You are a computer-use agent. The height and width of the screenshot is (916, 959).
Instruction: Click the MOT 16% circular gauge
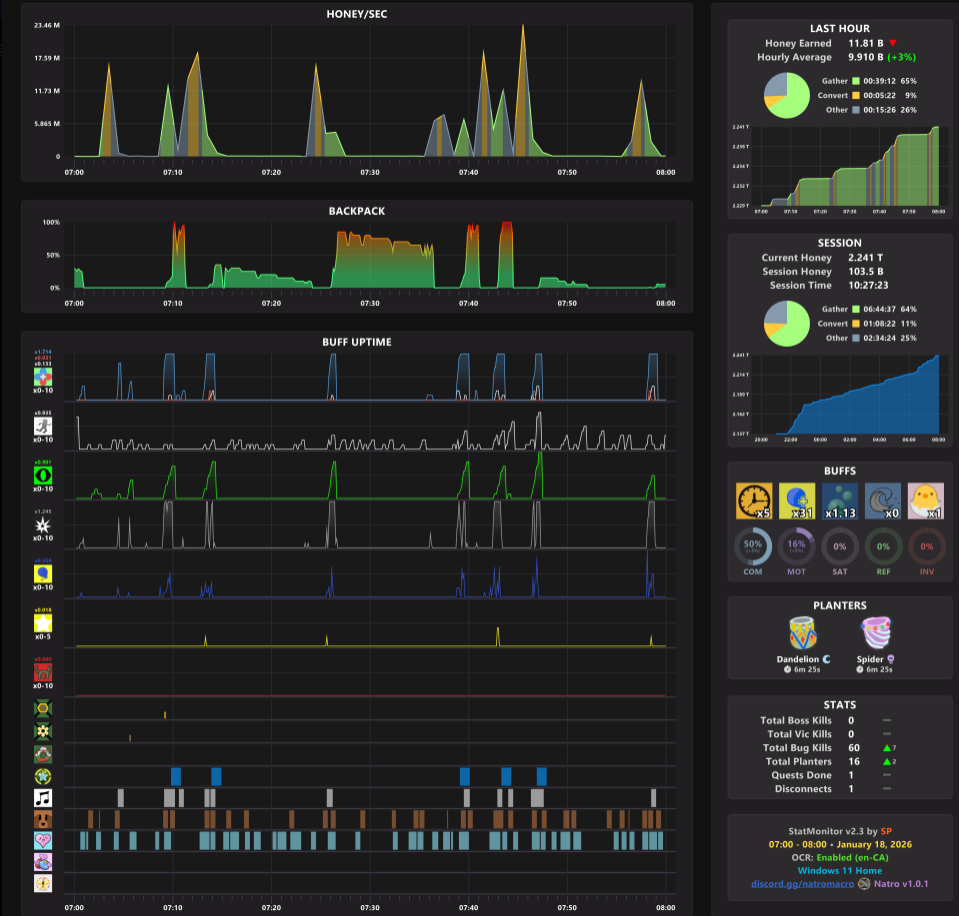pyautogui.click(x=796, y=546)
